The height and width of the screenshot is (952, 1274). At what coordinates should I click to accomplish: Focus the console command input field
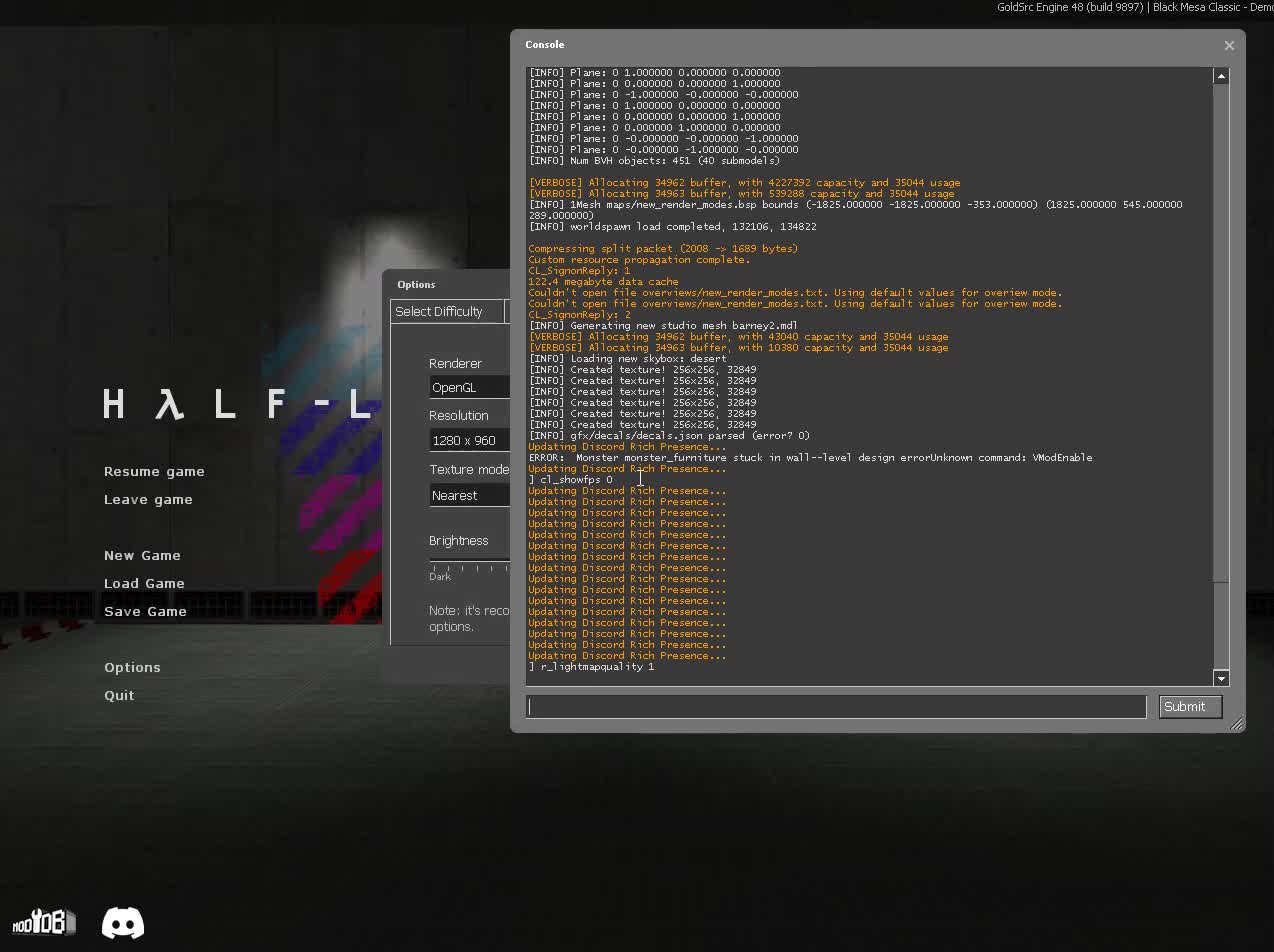pos(835,707)
